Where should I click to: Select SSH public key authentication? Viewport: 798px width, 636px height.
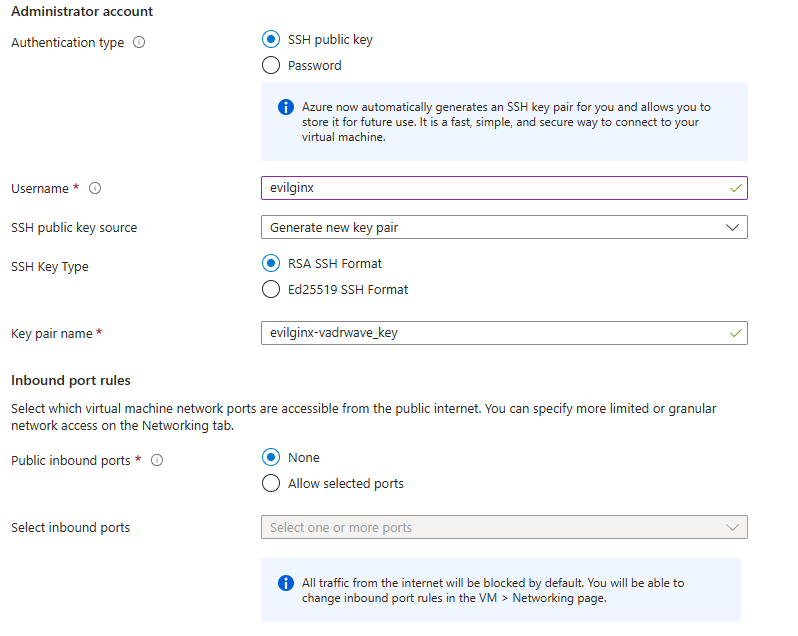point(271,39)
